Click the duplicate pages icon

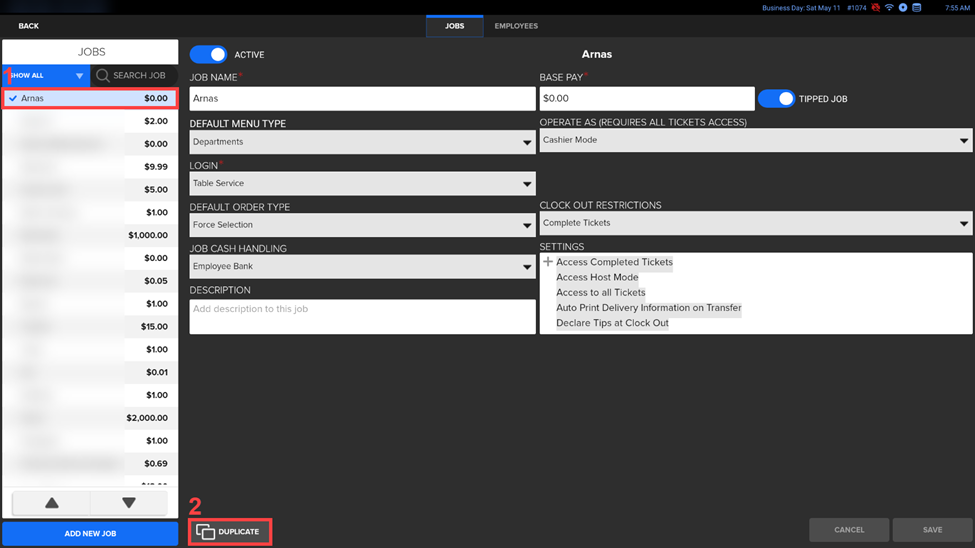click(x=205, y=532)
